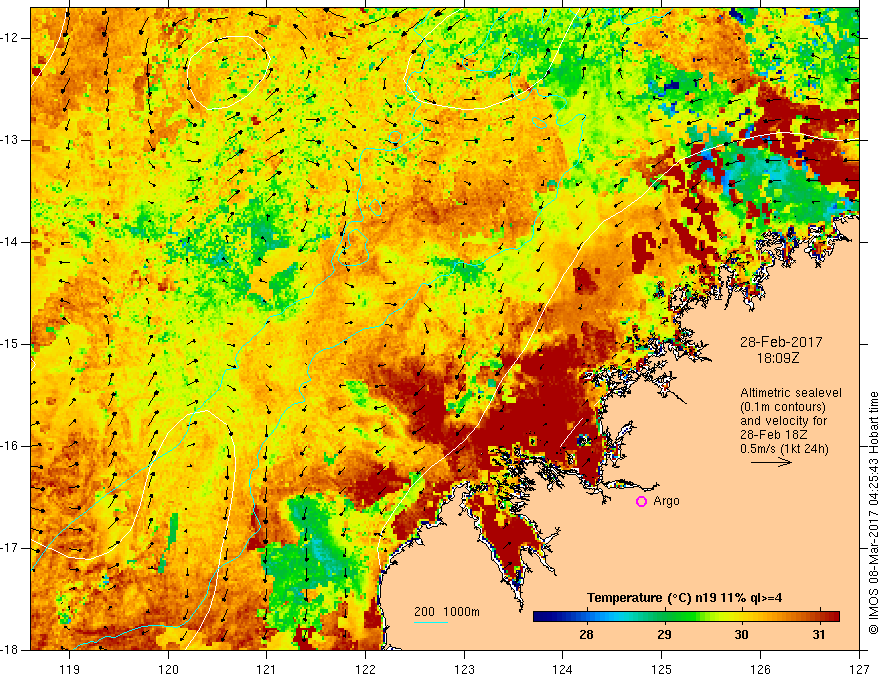Click the IMOS copyright timestamp text
This screenshot has height=680, width=880.
(873, 513)
